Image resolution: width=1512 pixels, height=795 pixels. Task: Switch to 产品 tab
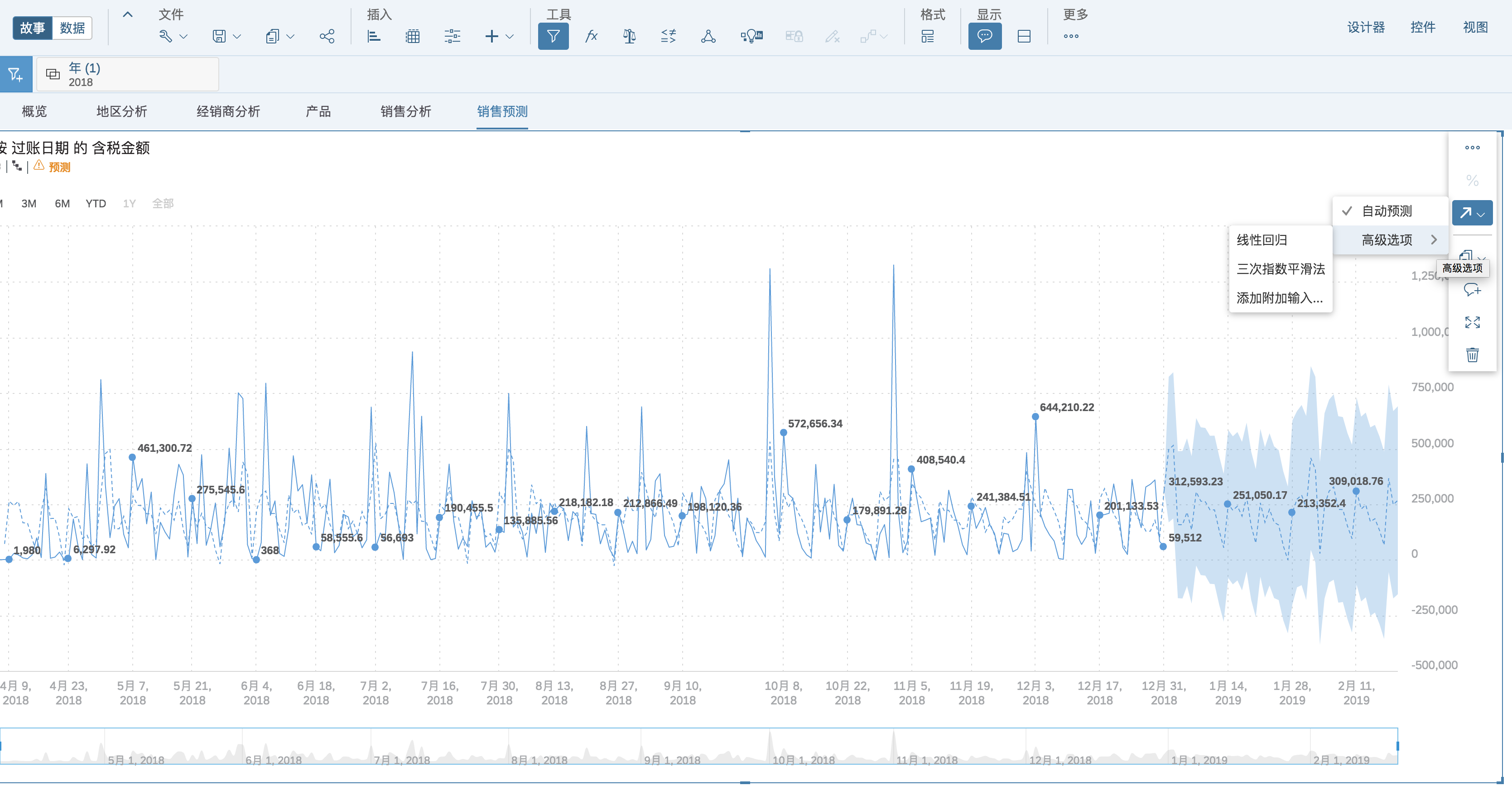point(318,111)
